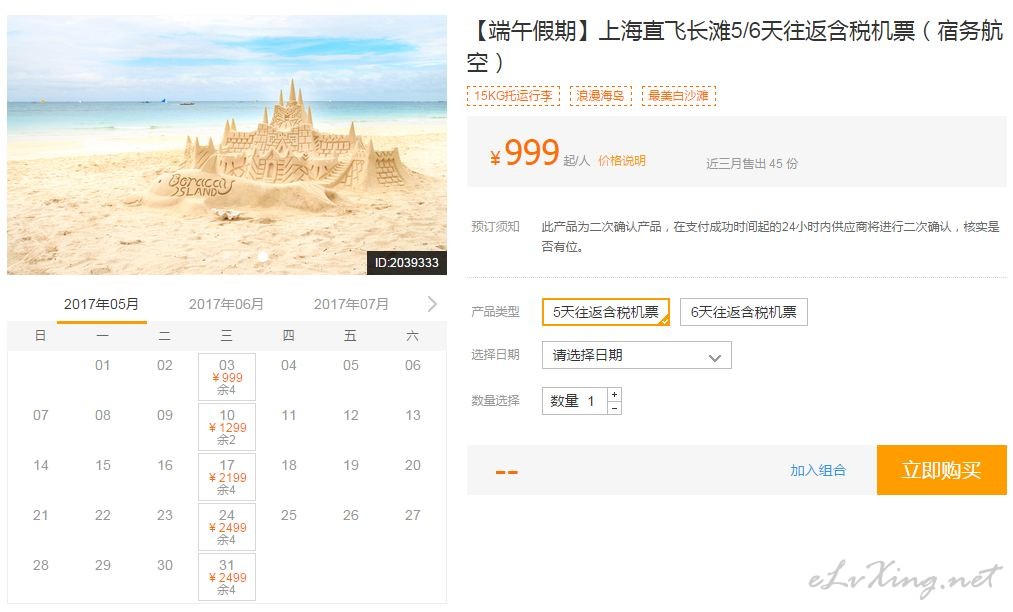Open the 请选择日期 date dropdown
Screen dimensions: 1013x612
point(636,355)
